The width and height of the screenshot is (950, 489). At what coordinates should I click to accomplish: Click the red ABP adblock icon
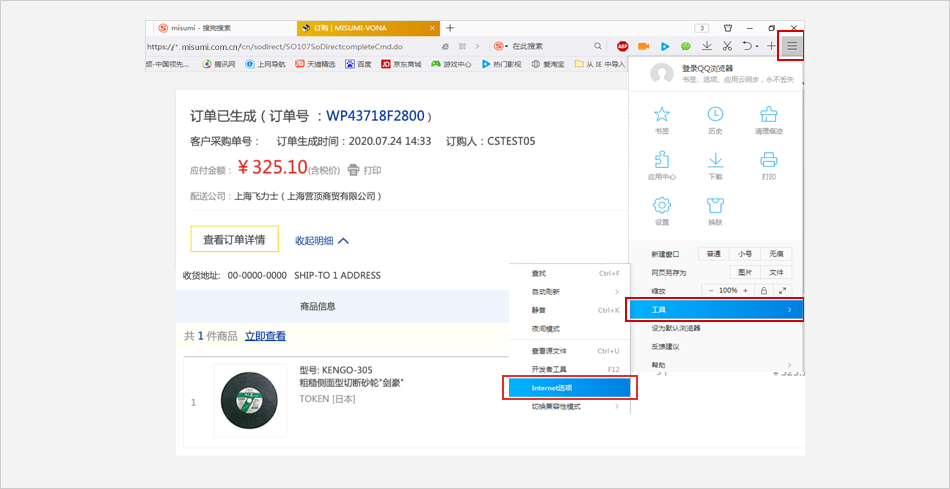(622, 46)
